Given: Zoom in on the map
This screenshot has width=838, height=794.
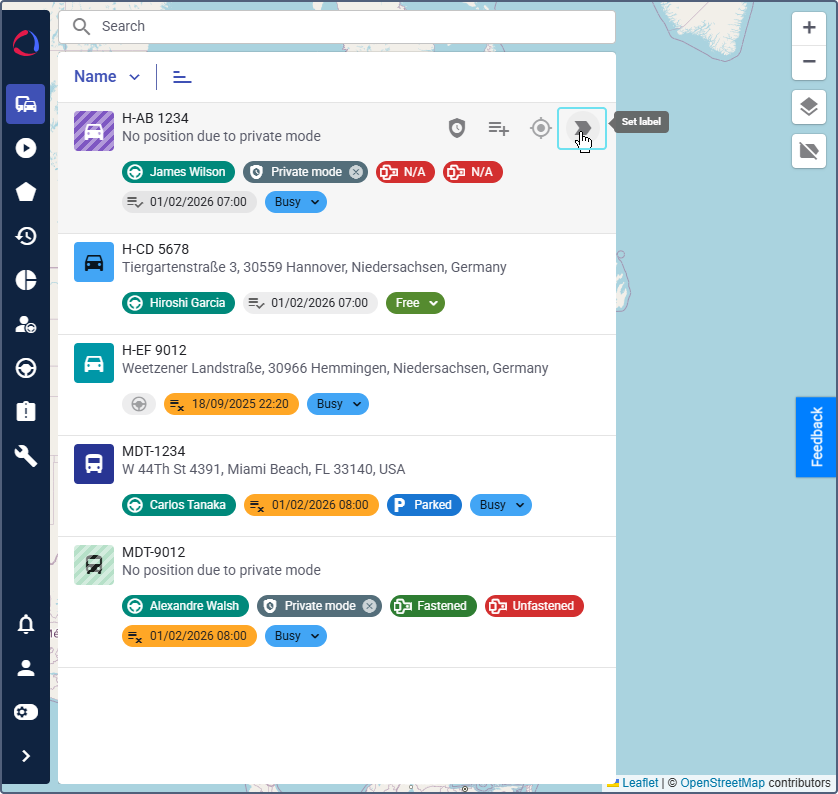Looking at the screenshot, I should (x=809, y=27).
